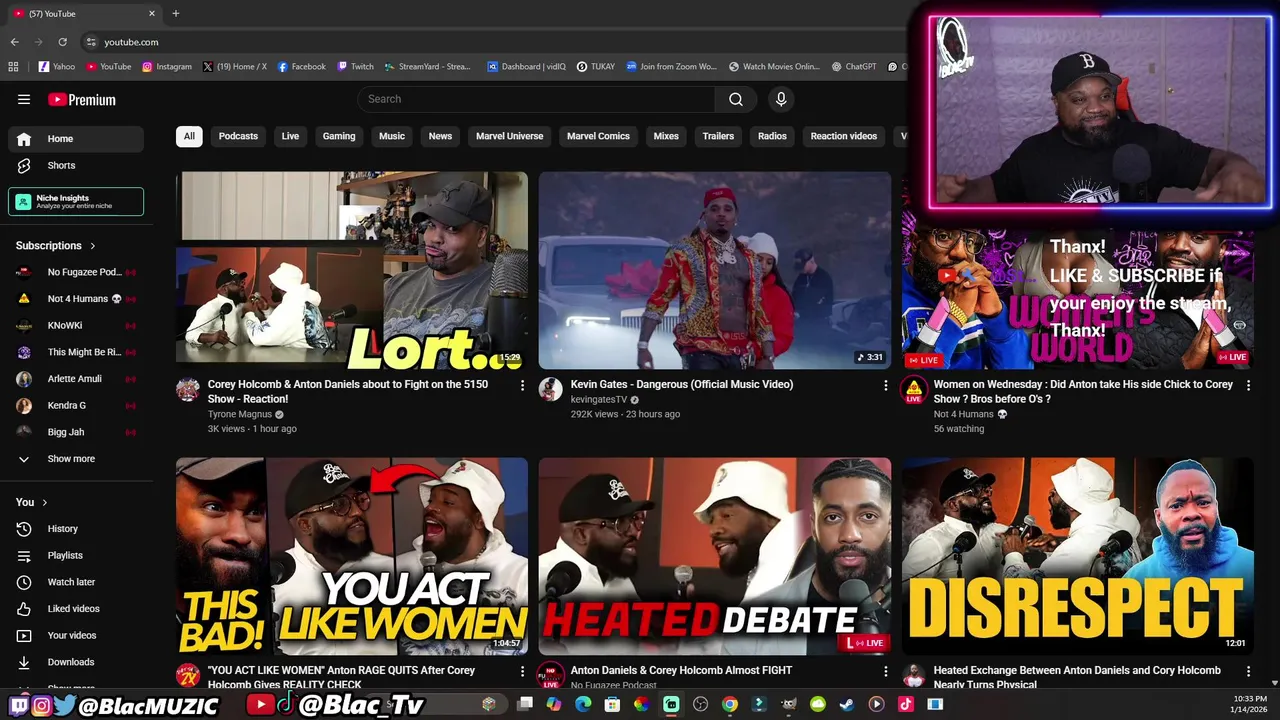The height and width of the screenshot is (720, 1280).
Task: Open more options for Tyrone Magnus video
Action: tap(522, 385)
